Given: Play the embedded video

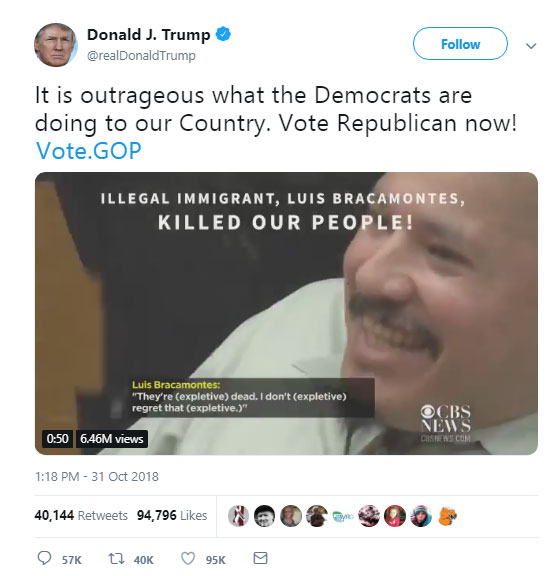Looking at the screenshot, I should 286,313.
